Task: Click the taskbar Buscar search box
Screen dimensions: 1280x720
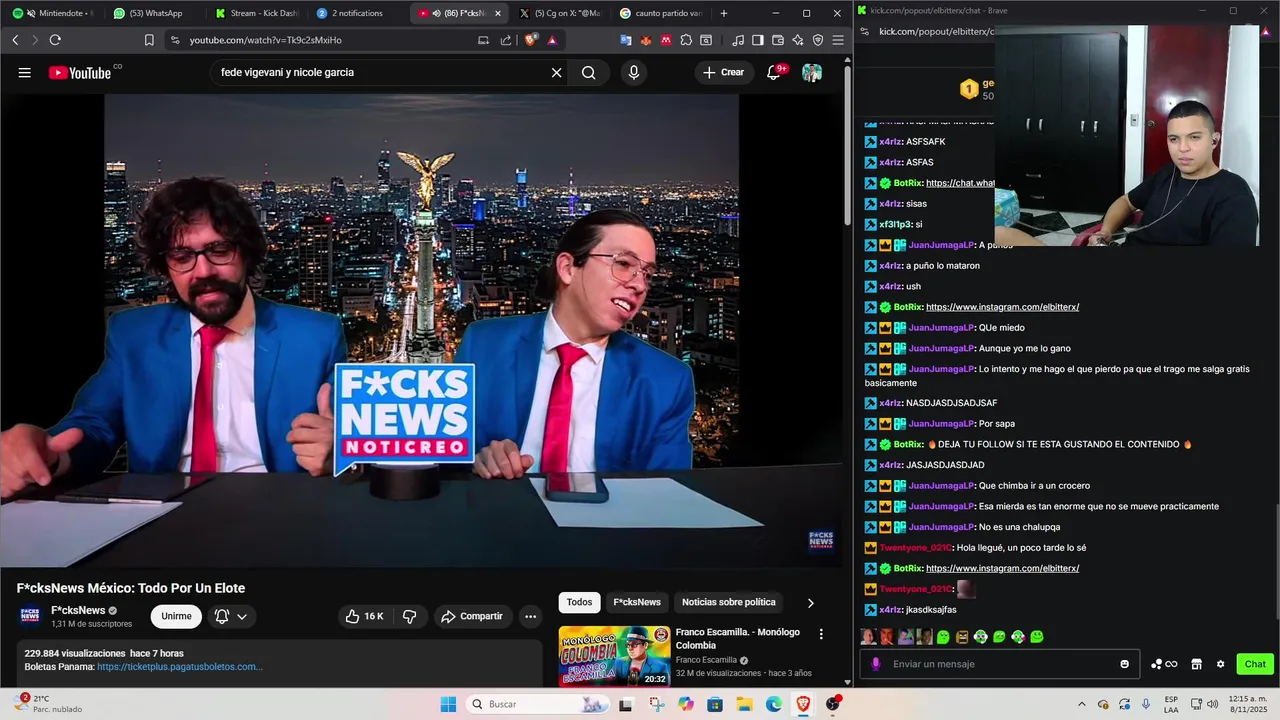Action: [537, 704]
